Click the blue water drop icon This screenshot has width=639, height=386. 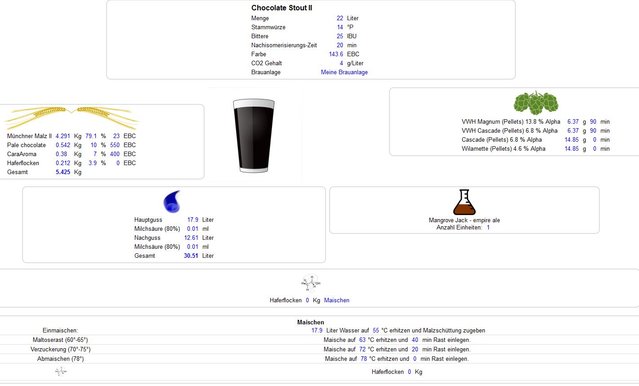pyautogui.click(x=172, y=201)
